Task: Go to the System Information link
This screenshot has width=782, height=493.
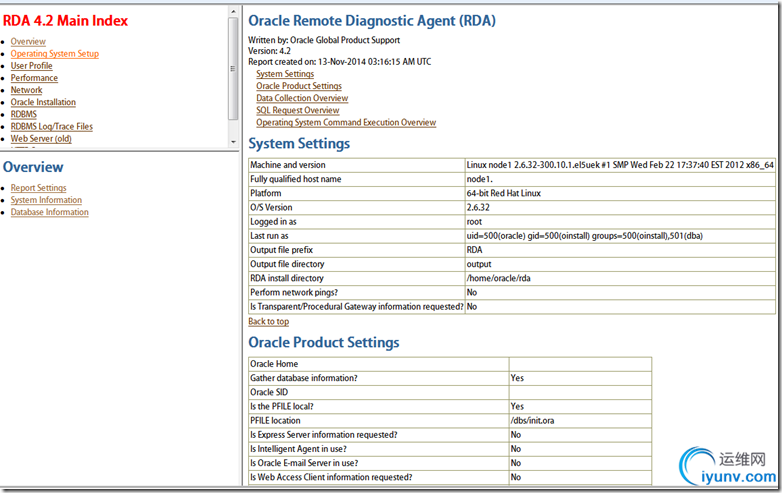Action: point(46,200)
